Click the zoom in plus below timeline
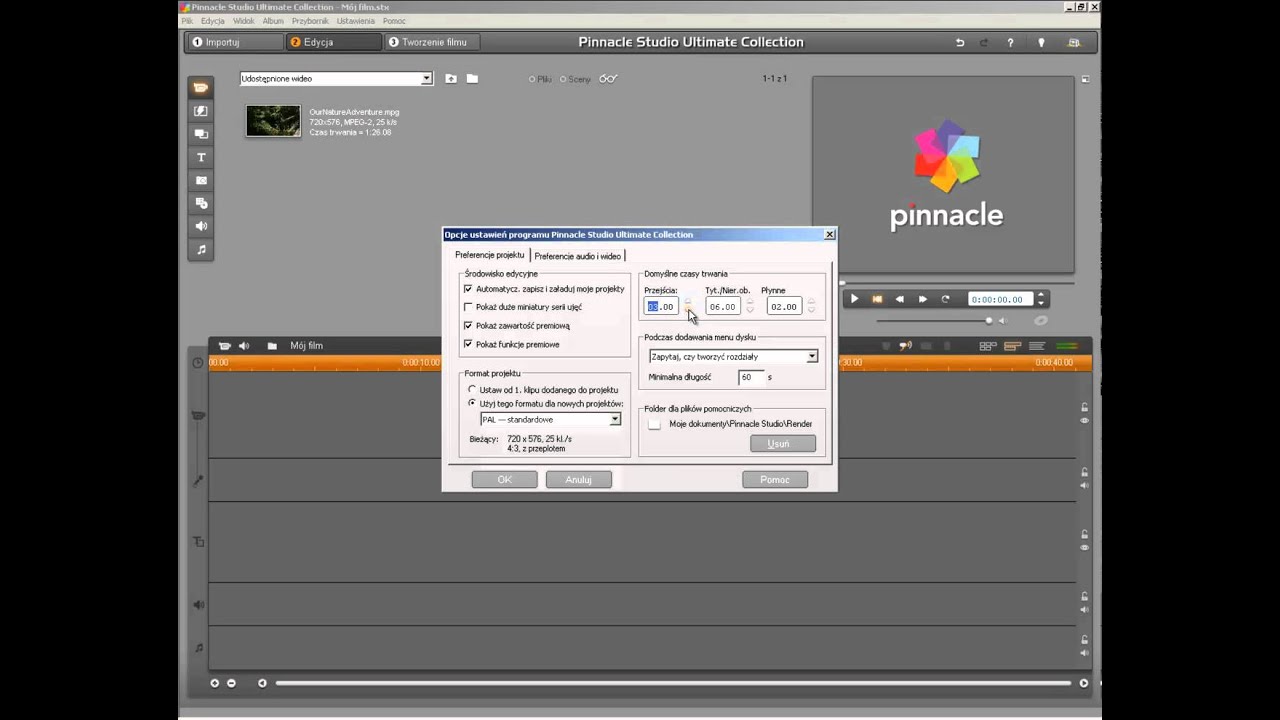 [x=214, y=683]
